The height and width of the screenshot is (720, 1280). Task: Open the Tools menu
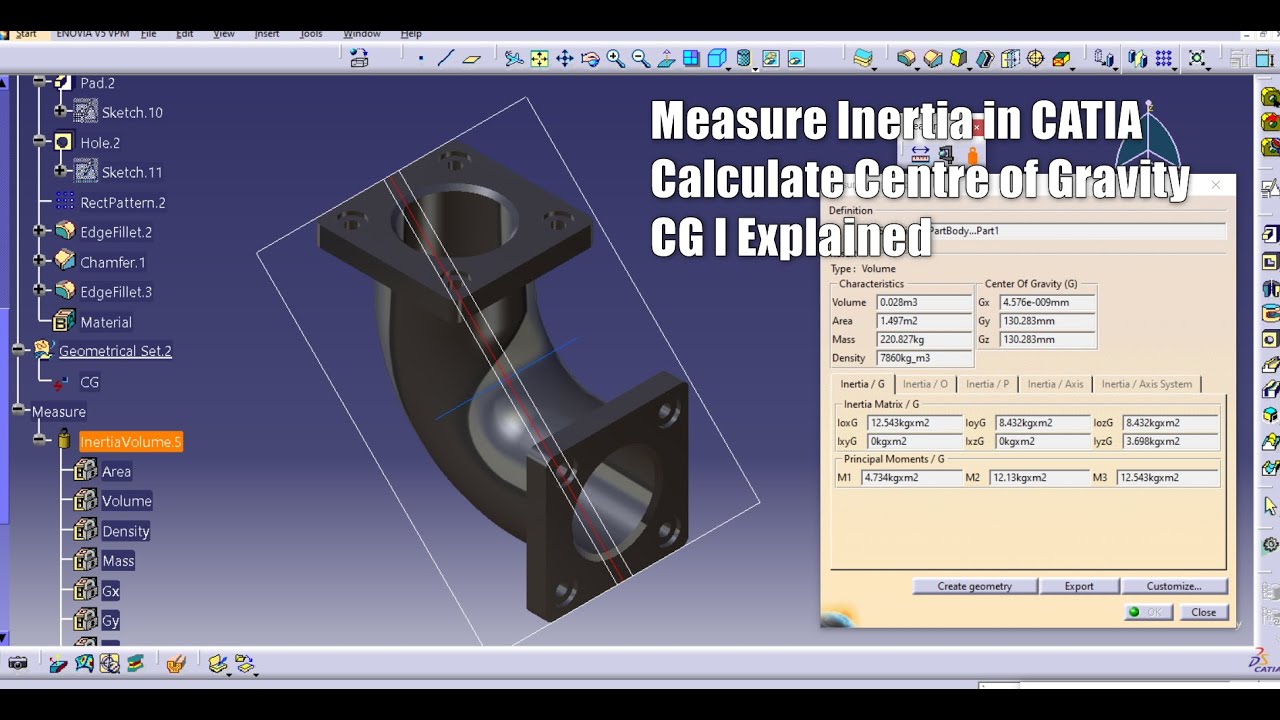click(x=311, y=34)
